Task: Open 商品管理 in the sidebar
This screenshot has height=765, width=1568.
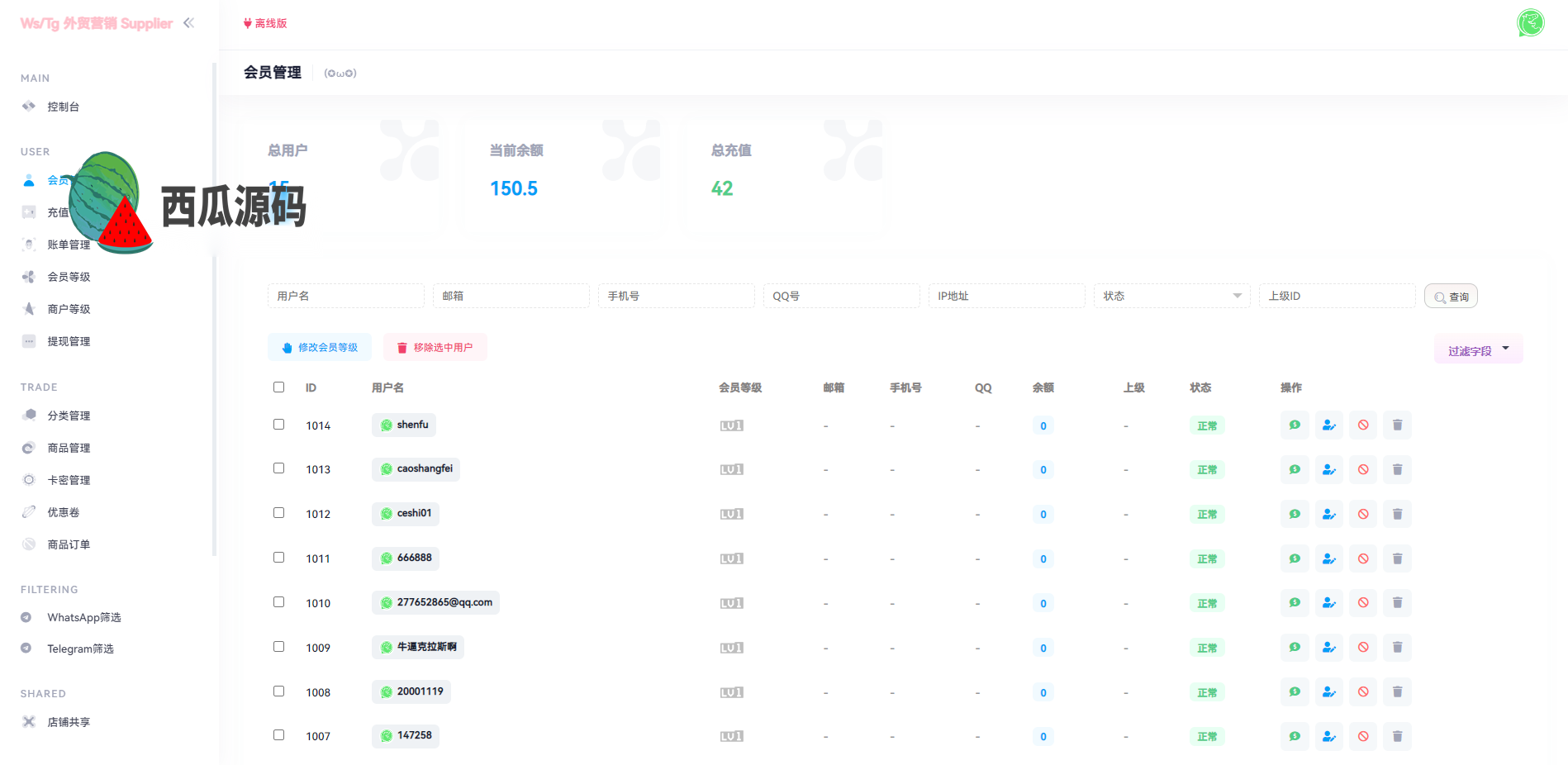Action: 69,448
